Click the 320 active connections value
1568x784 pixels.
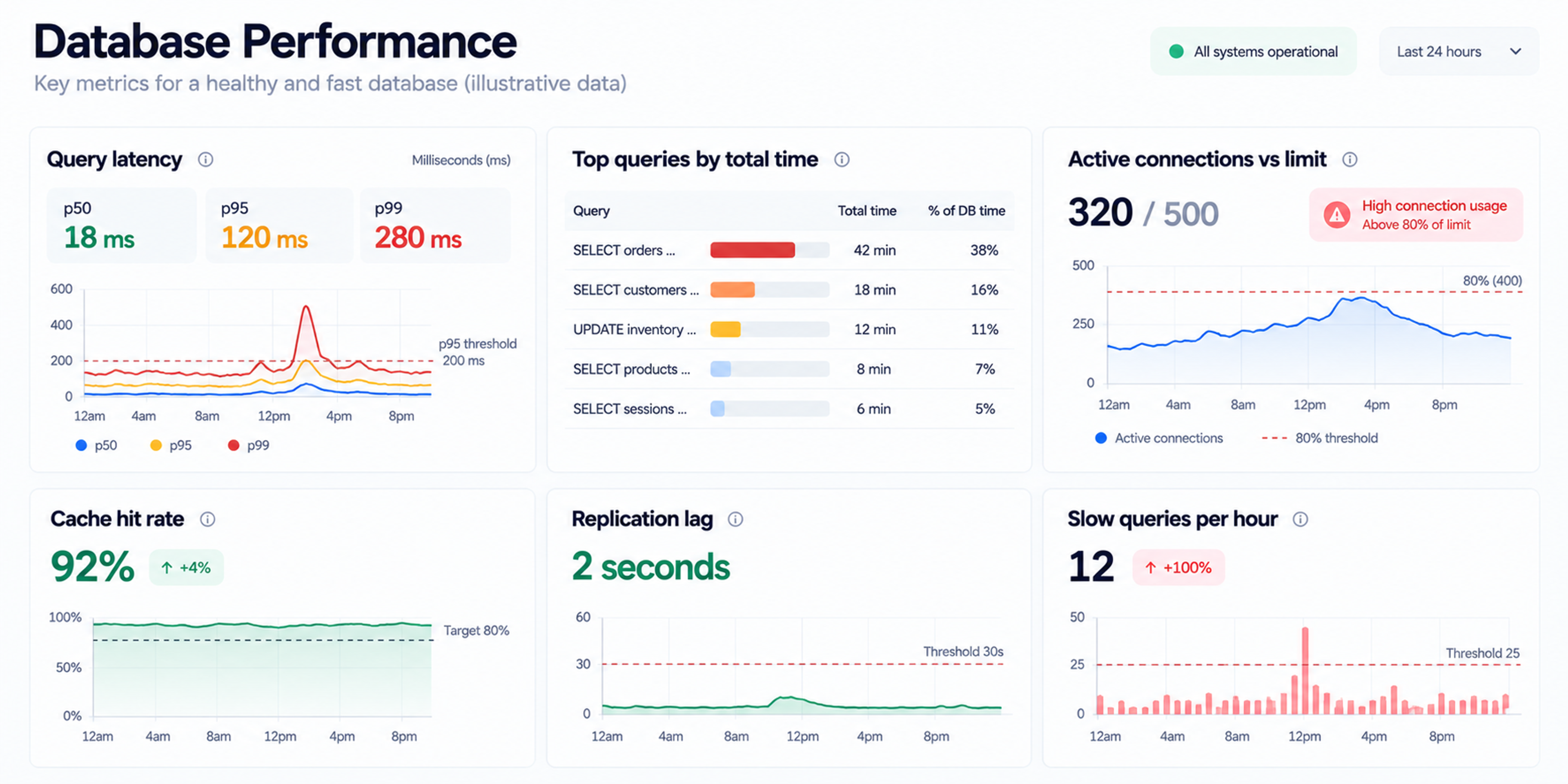[x=1100, y=212]
